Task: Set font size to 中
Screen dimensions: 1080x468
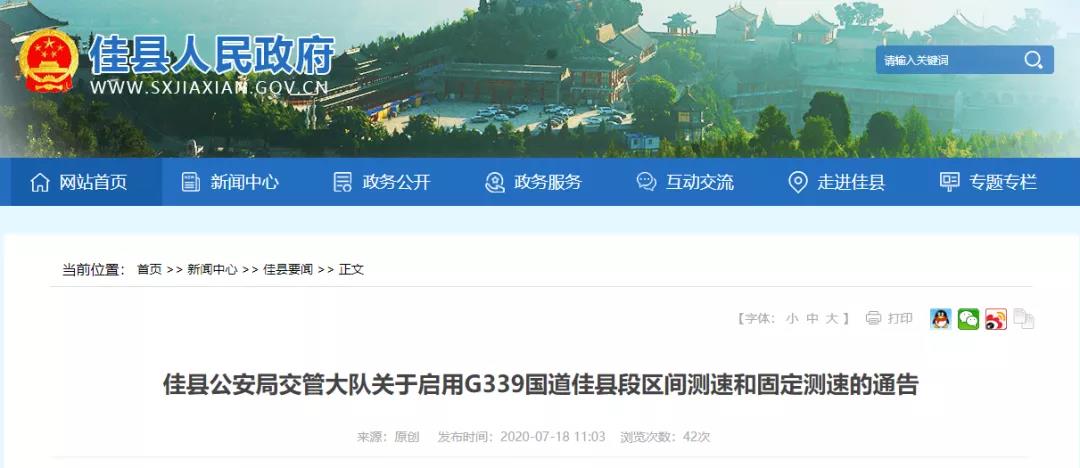Action: 812,318
